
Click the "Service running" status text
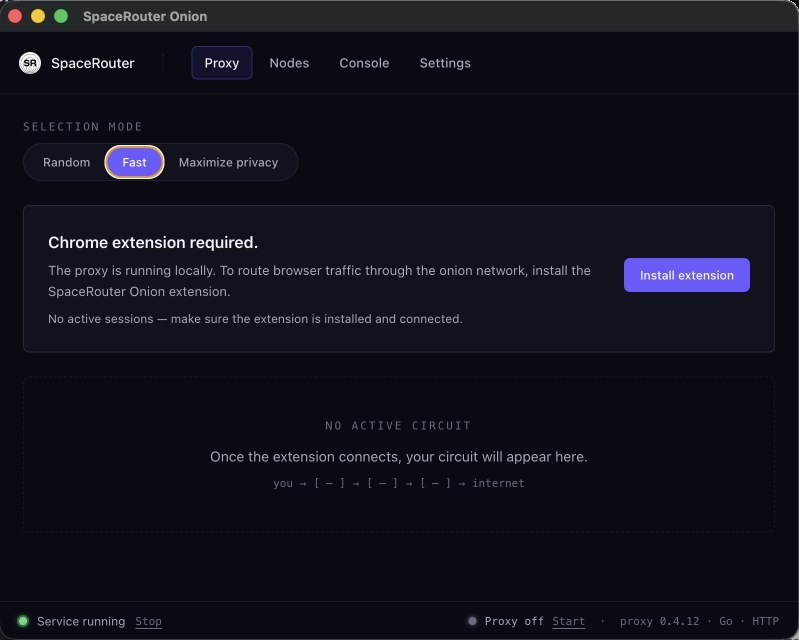[81, 621]
